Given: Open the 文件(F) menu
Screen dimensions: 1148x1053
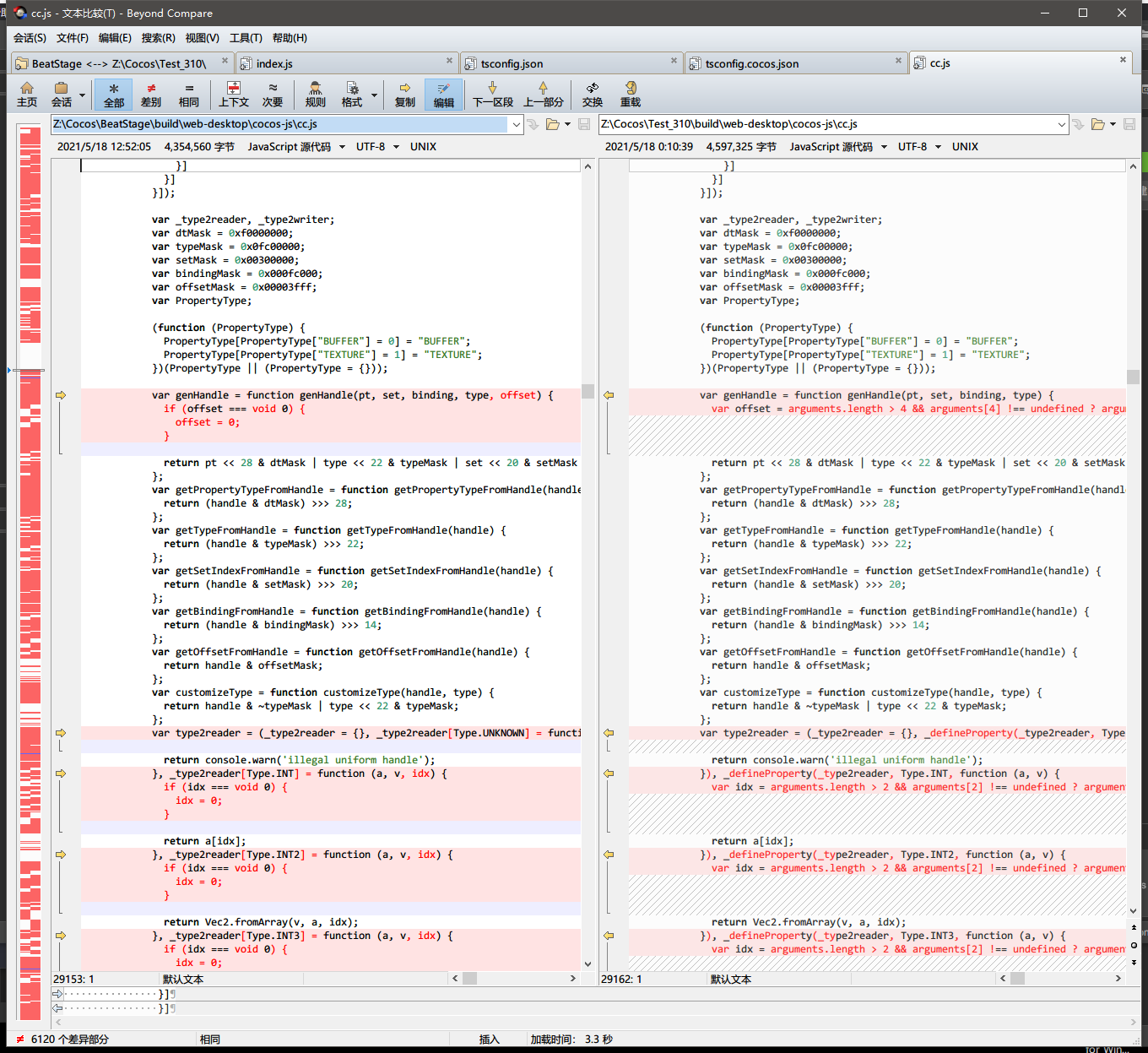Looking at the screenshot, I should point(73,38).
